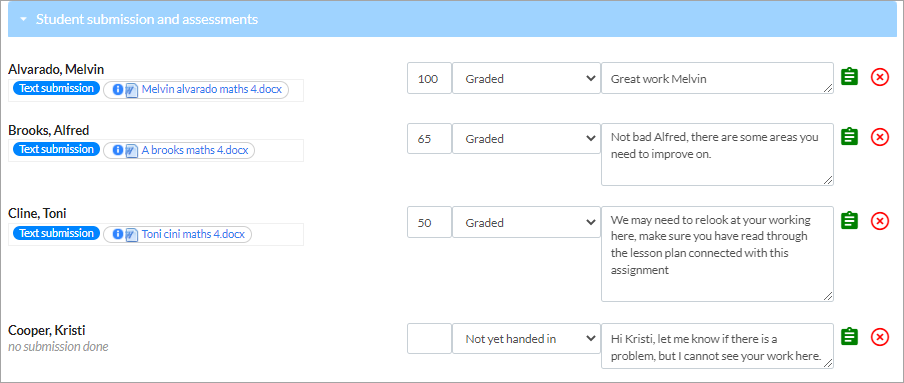Image resolution: width=904 pixels, height=383 pixels.
Task: Click student name Brooks, Alfred
Action: [x=48, y=130]
